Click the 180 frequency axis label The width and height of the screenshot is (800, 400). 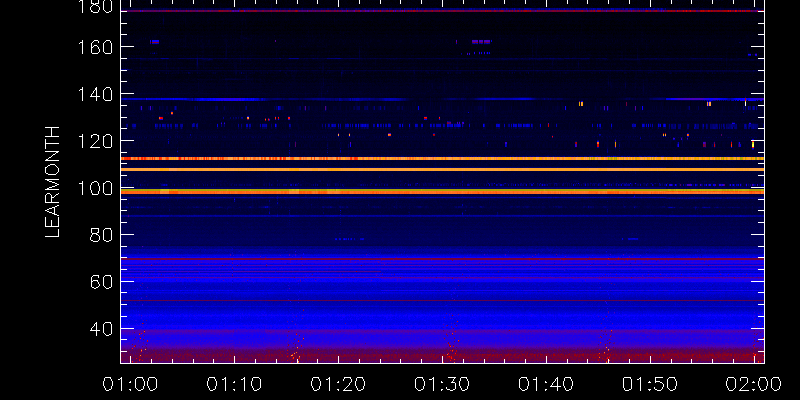[x=94, y=7]
